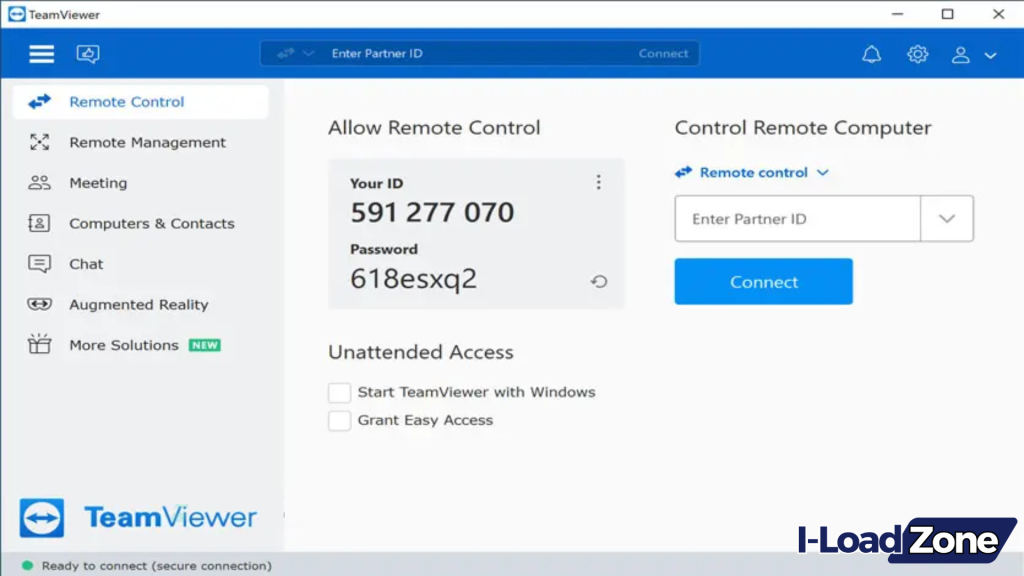This screenshot has width=1024, height=576.
Task: Toggle the hamburger menu
Action: (41, 53)
